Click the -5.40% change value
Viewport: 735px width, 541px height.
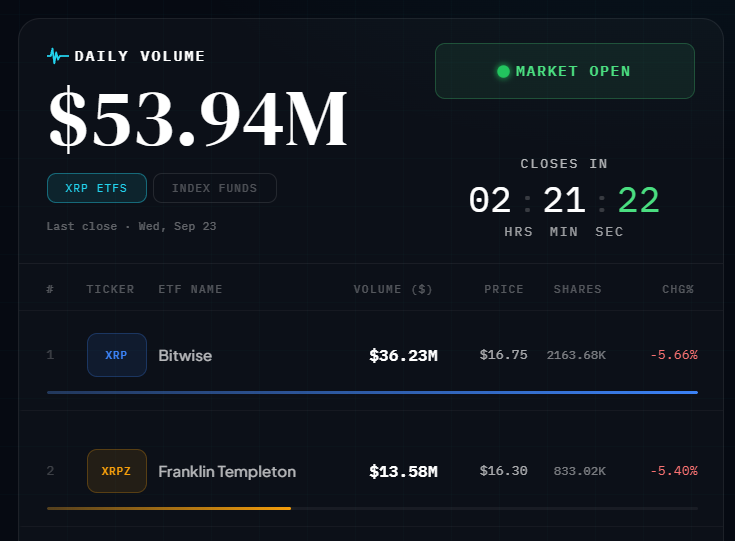(674, 471)
